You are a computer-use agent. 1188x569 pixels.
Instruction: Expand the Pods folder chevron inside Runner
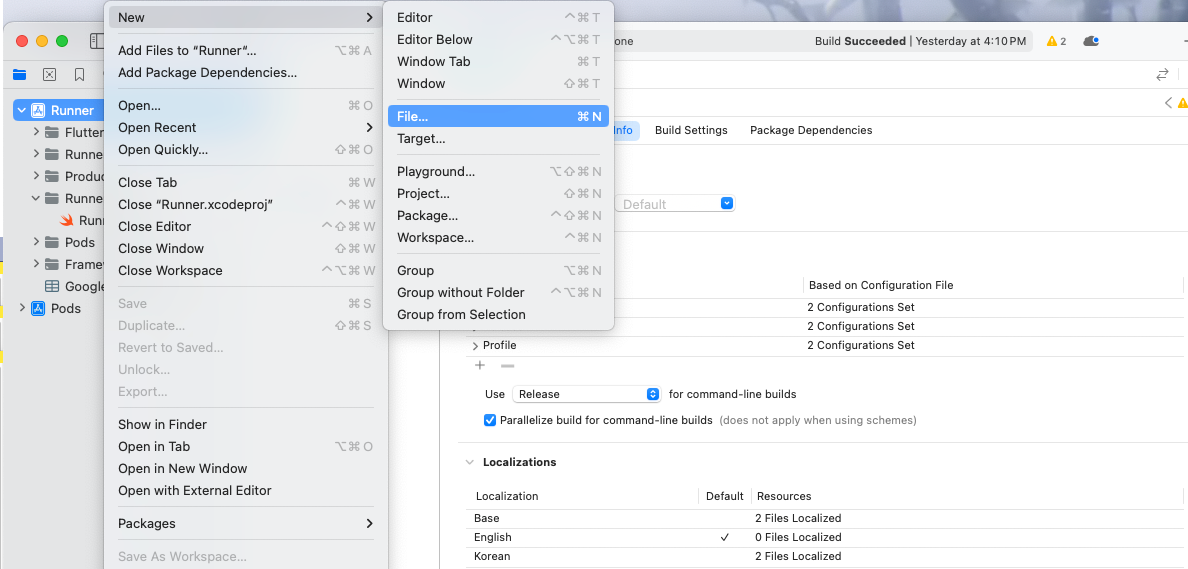coord(36,242)
